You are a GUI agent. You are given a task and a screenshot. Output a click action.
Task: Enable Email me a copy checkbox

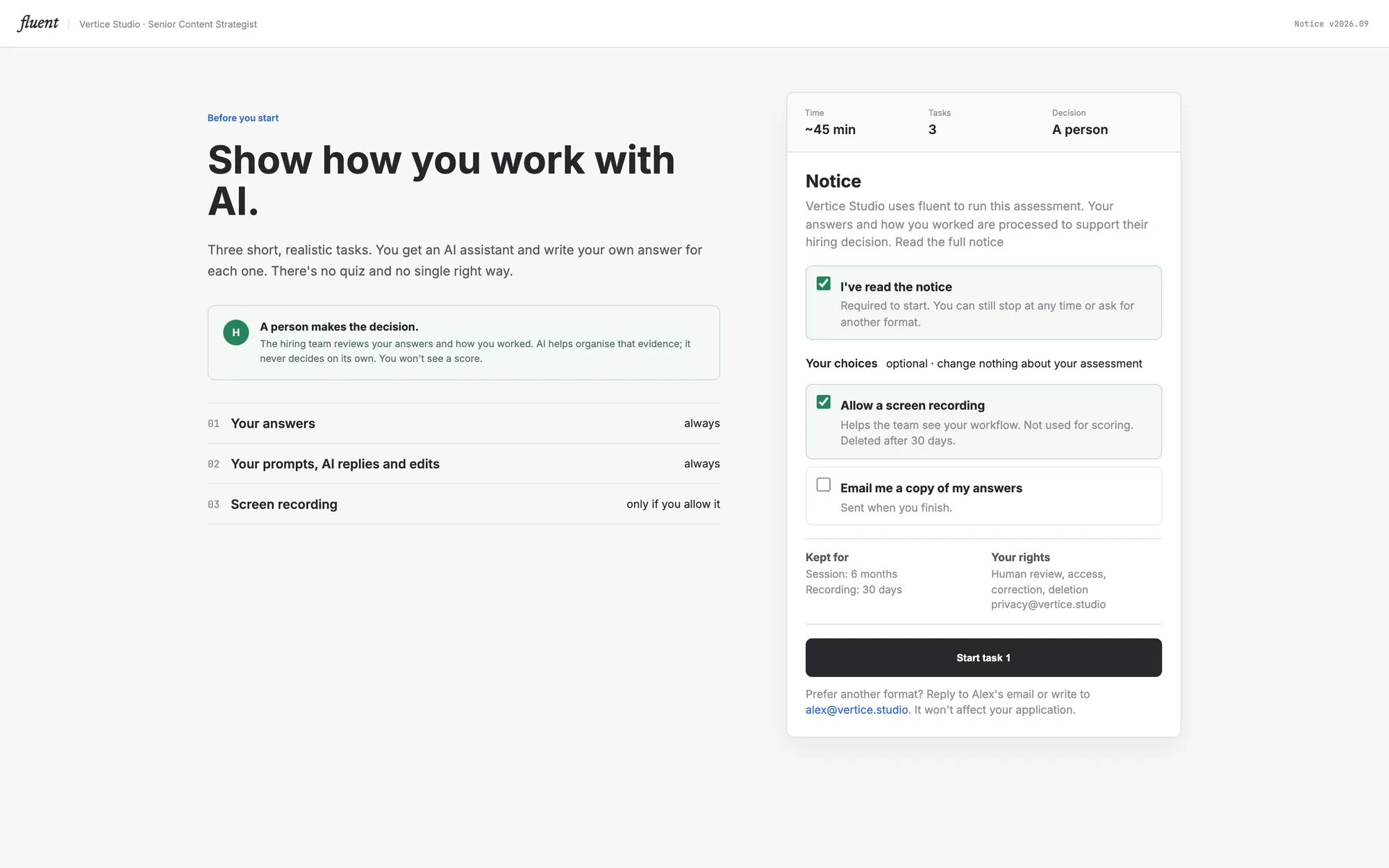824,485
